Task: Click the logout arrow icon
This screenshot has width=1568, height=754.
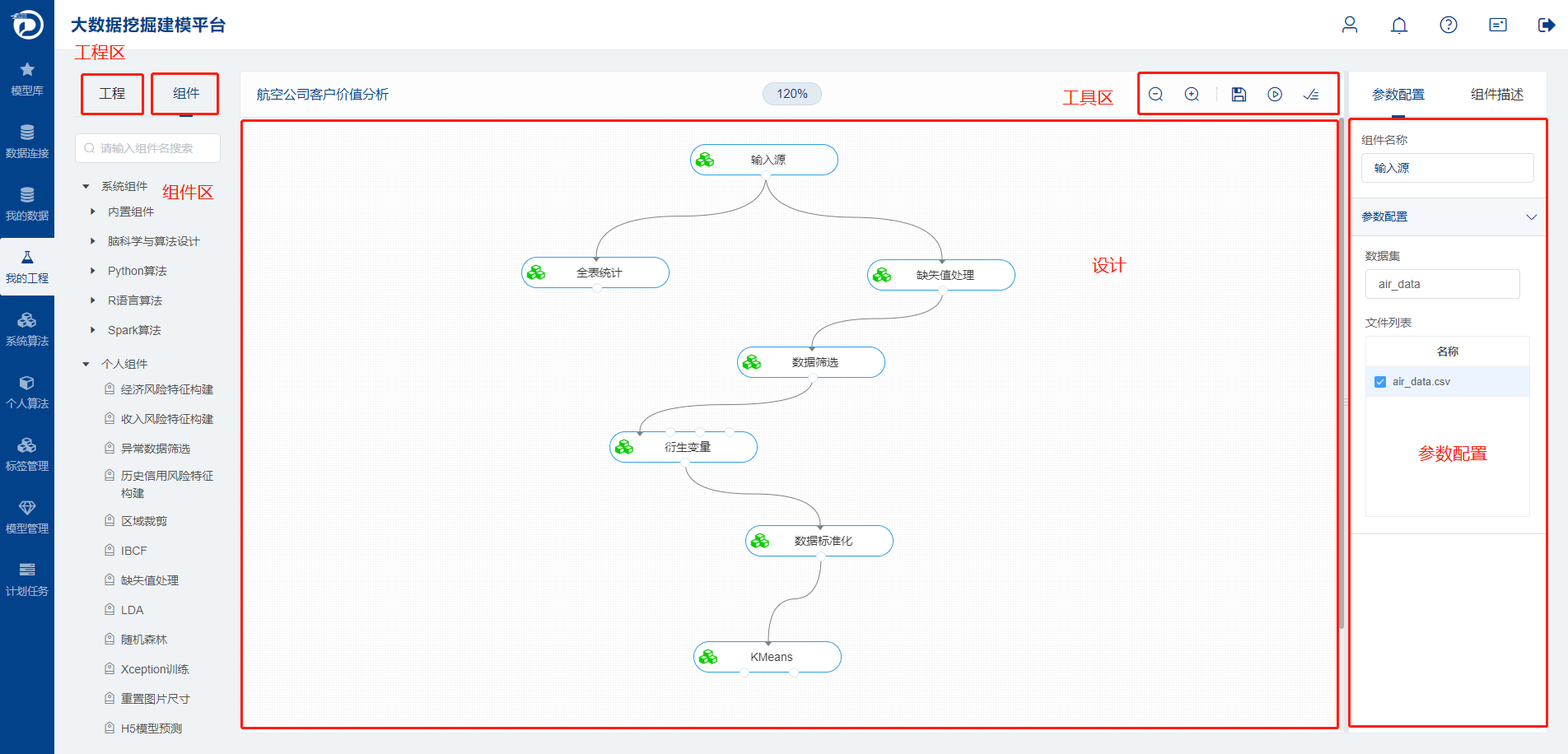Action: (1547, 25)
